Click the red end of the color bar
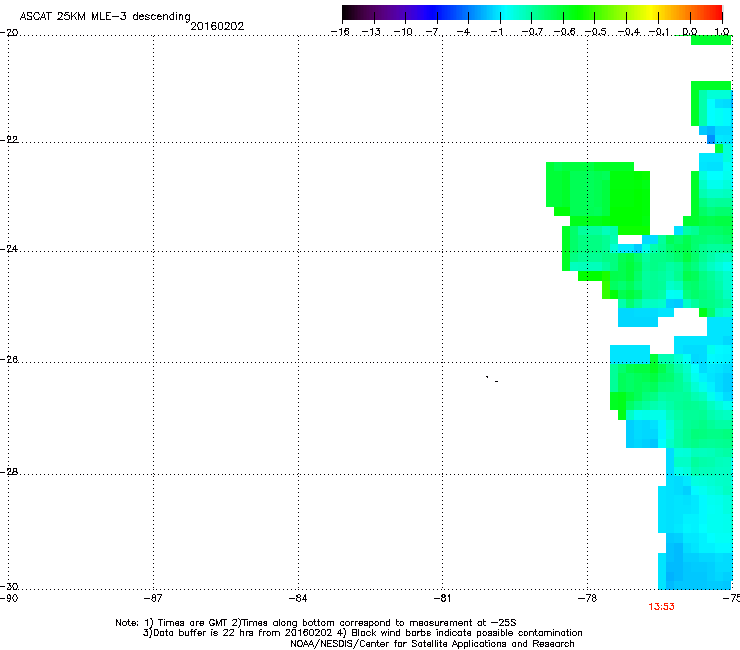 (714, 12)
